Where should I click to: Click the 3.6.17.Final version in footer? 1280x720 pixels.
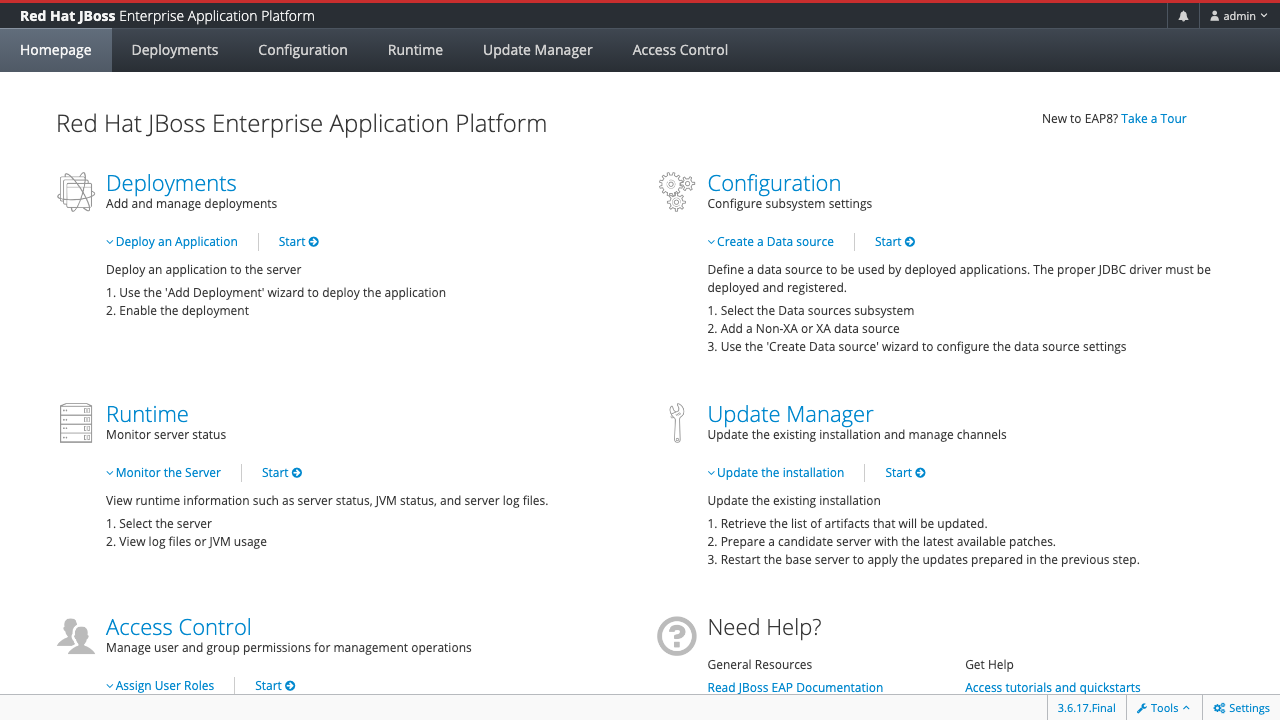[1087, 708]
